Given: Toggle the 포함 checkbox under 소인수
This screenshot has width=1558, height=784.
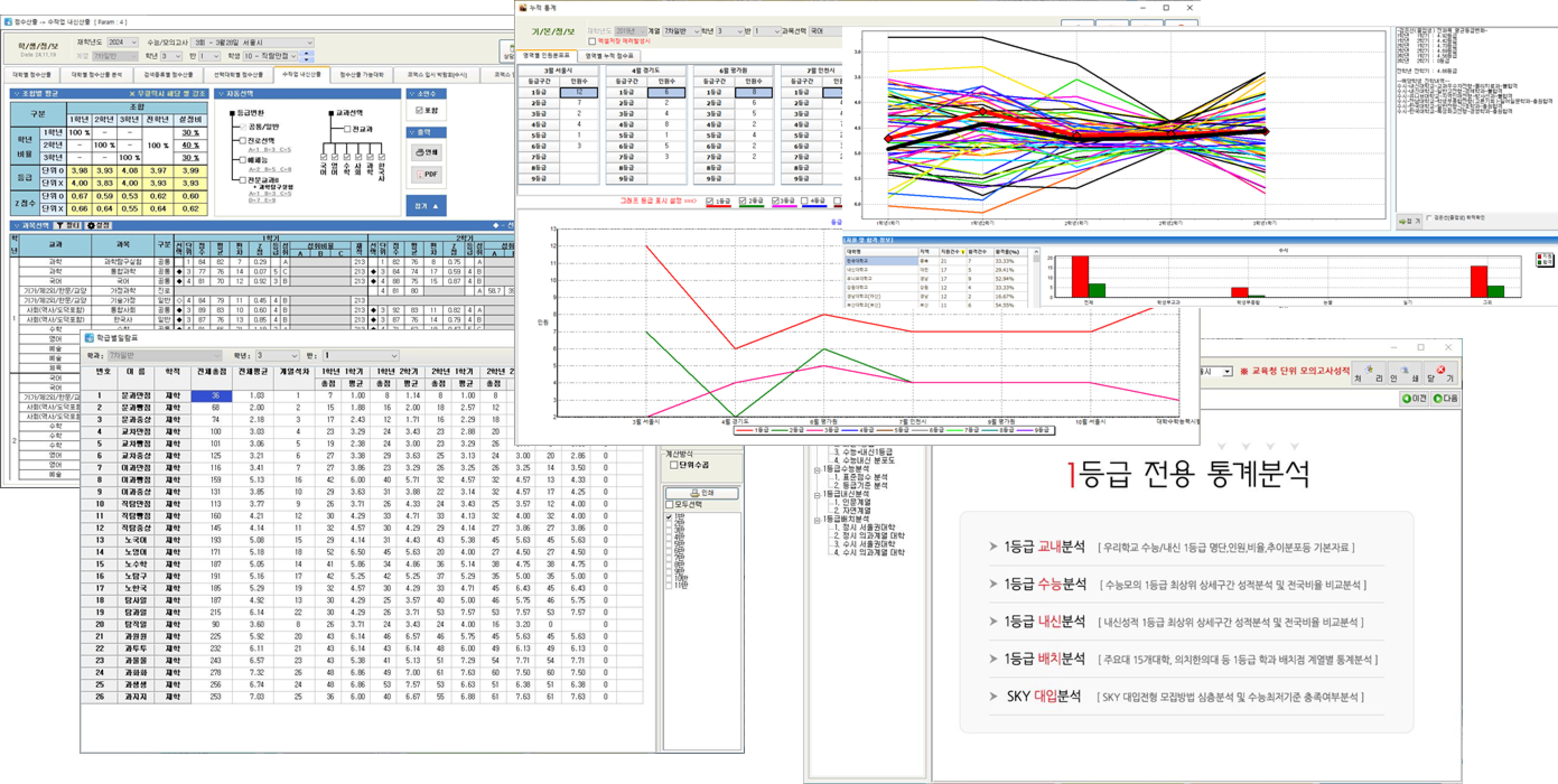Looking at the screenshot, I should tap(419, 110).
